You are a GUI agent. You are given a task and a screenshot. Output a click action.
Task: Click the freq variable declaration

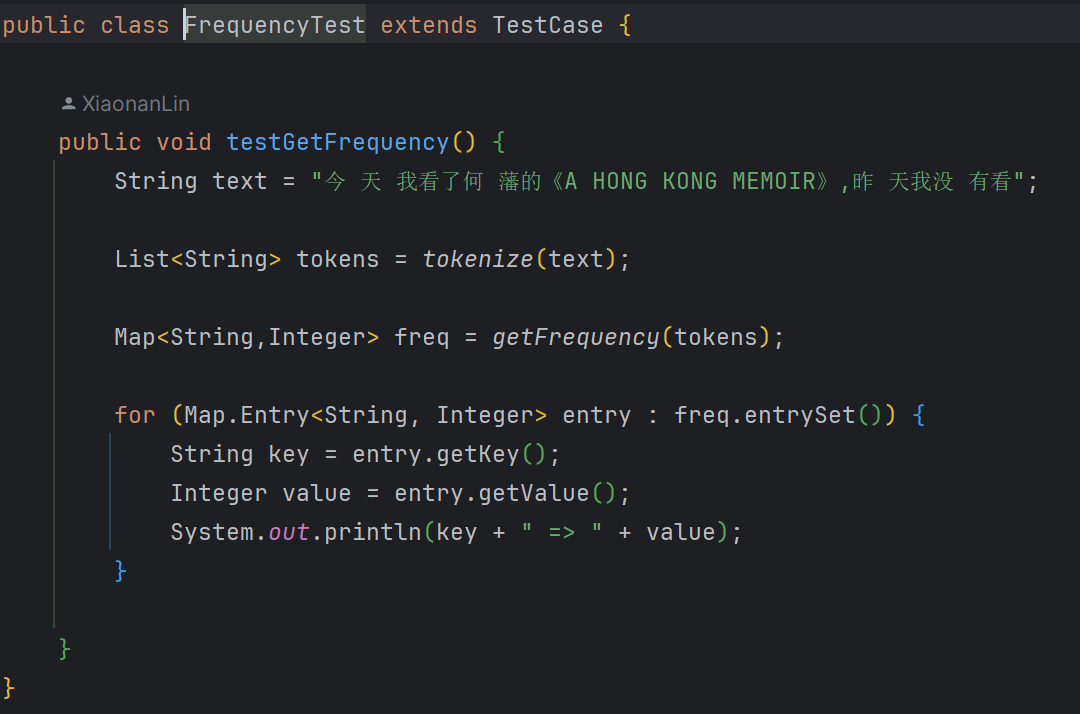click(x=421, y=337)
